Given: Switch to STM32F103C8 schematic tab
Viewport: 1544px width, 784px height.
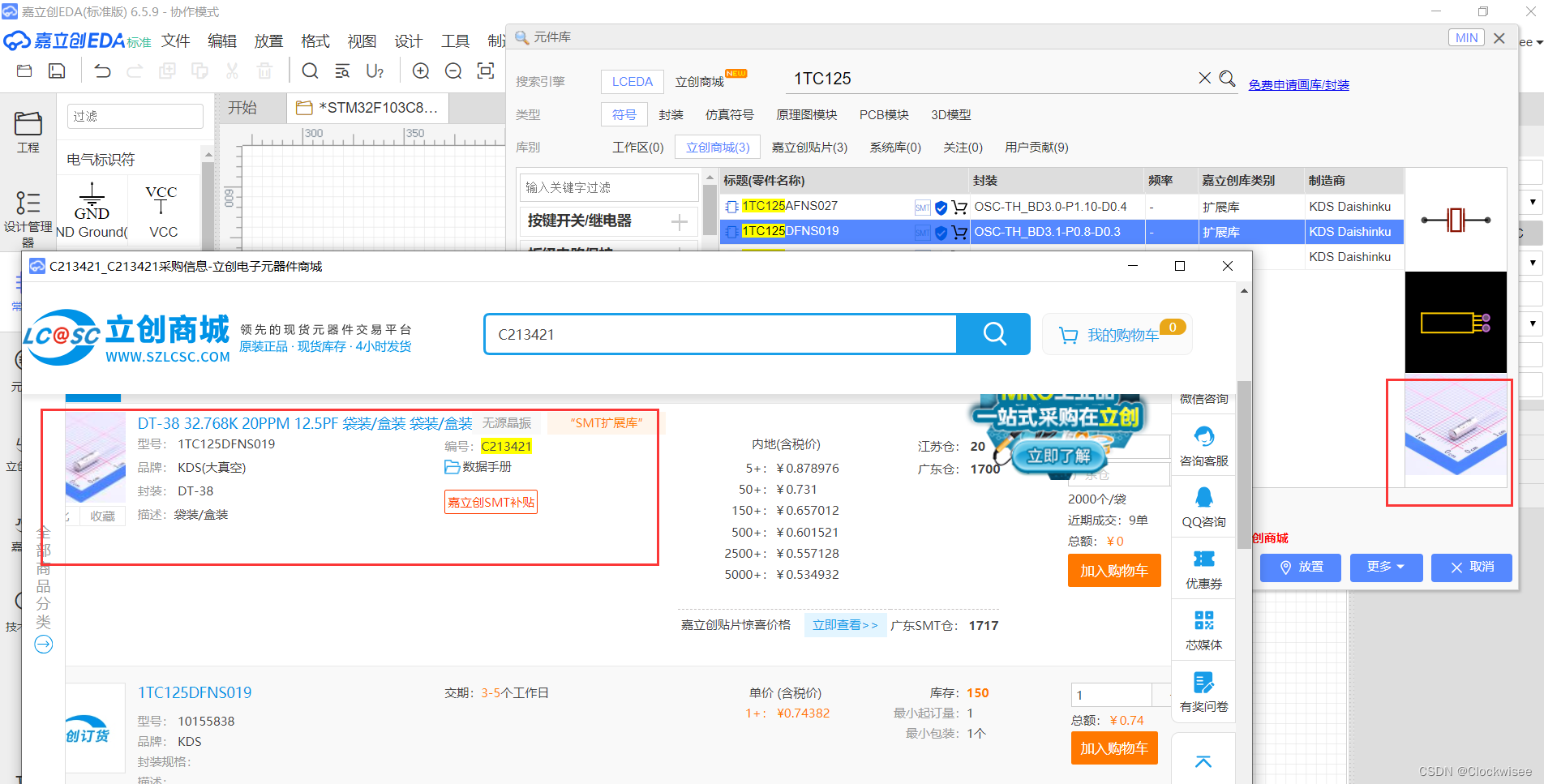Looking at the screenshot, I should click(368, 108).
